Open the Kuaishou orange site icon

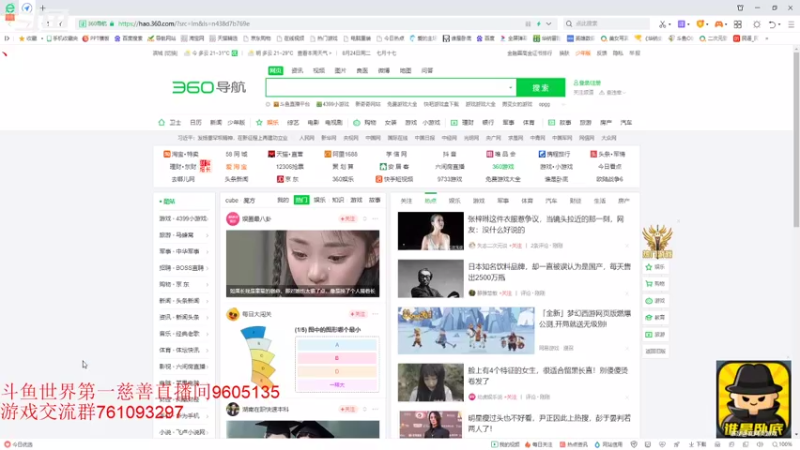click(x=379, y=179)
